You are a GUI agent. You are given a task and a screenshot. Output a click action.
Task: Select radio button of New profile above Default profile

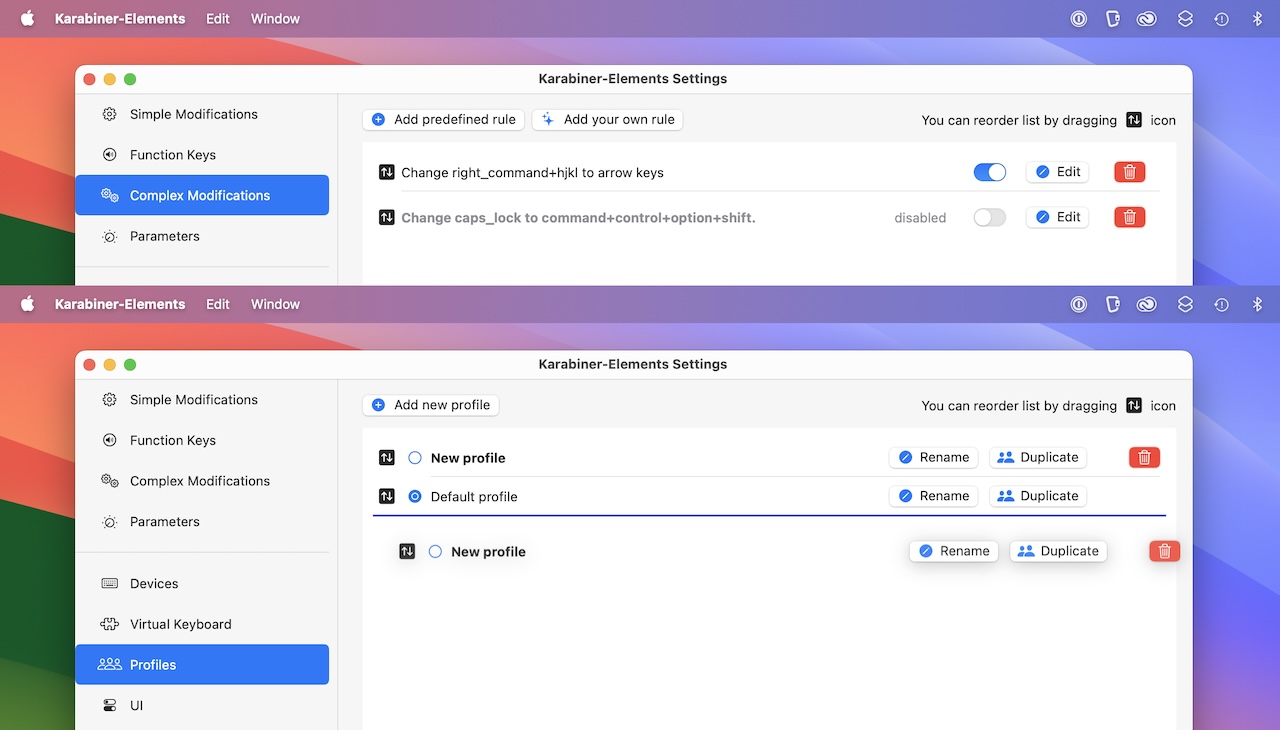415,458
